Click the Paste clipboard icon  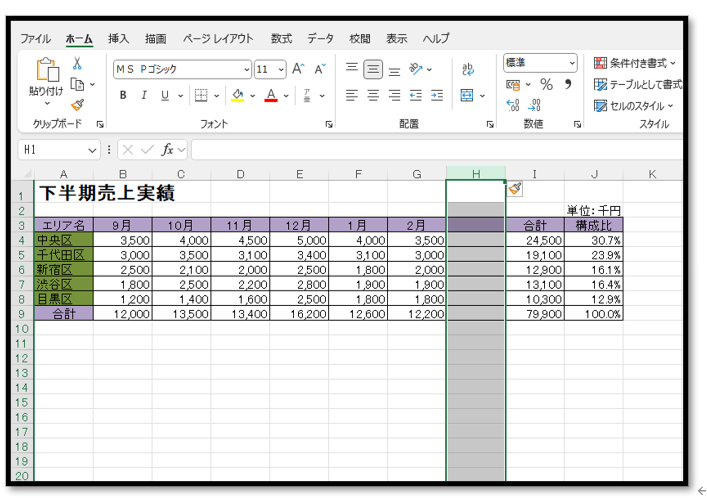coord(47,70)
